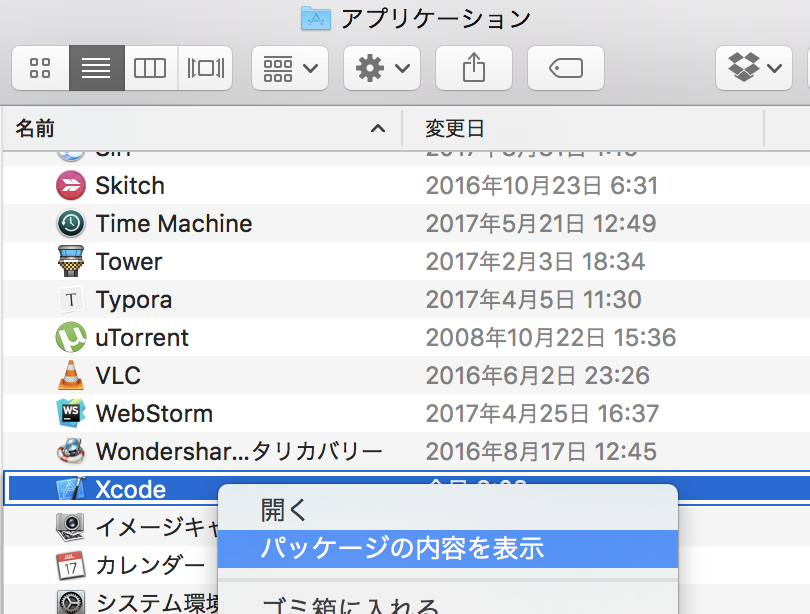Click the Tower file name
Screen dimensions: 810x614
coord(129,262)
